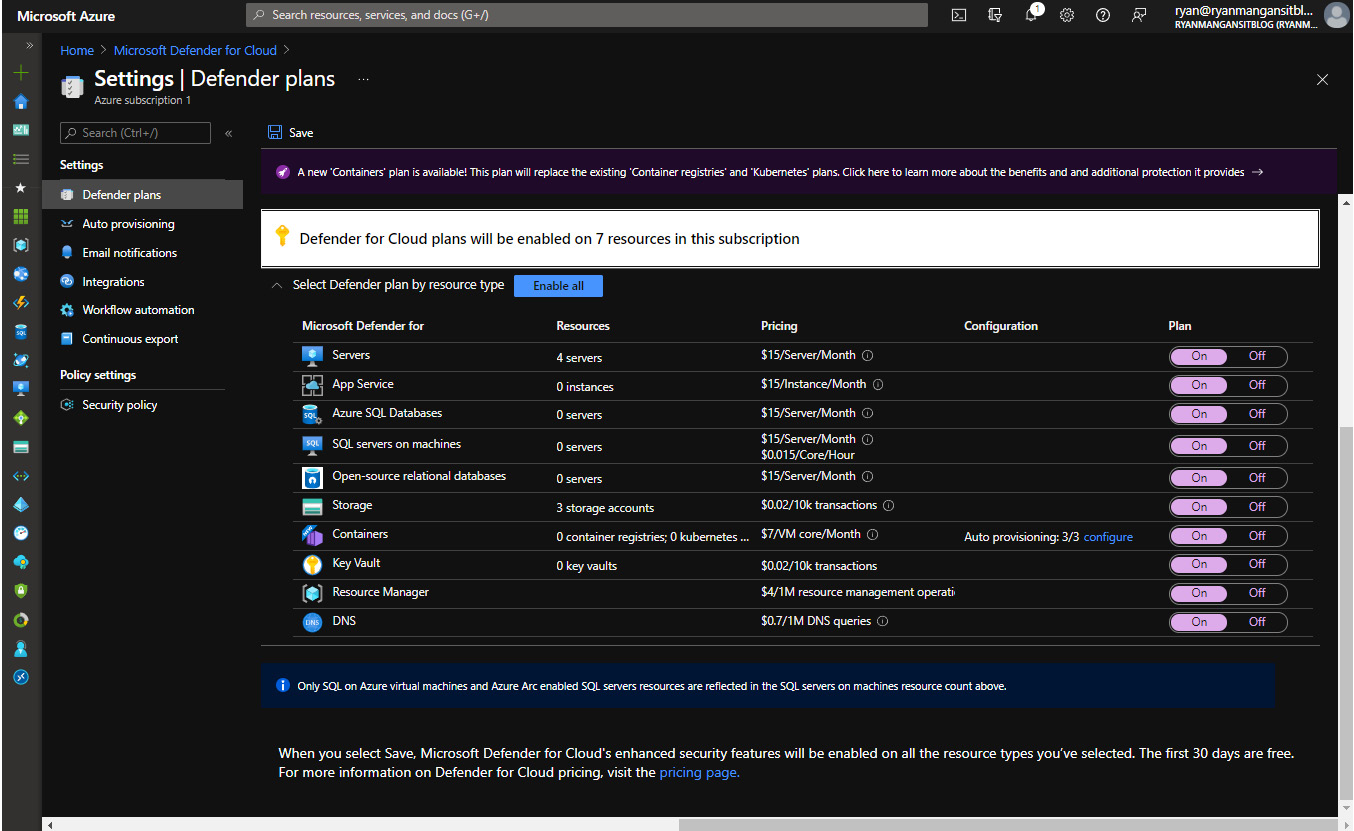This screenshot has width=1354, height=831.
Task: Turn Off Open-source relational databases plan
Action: 1257,478
